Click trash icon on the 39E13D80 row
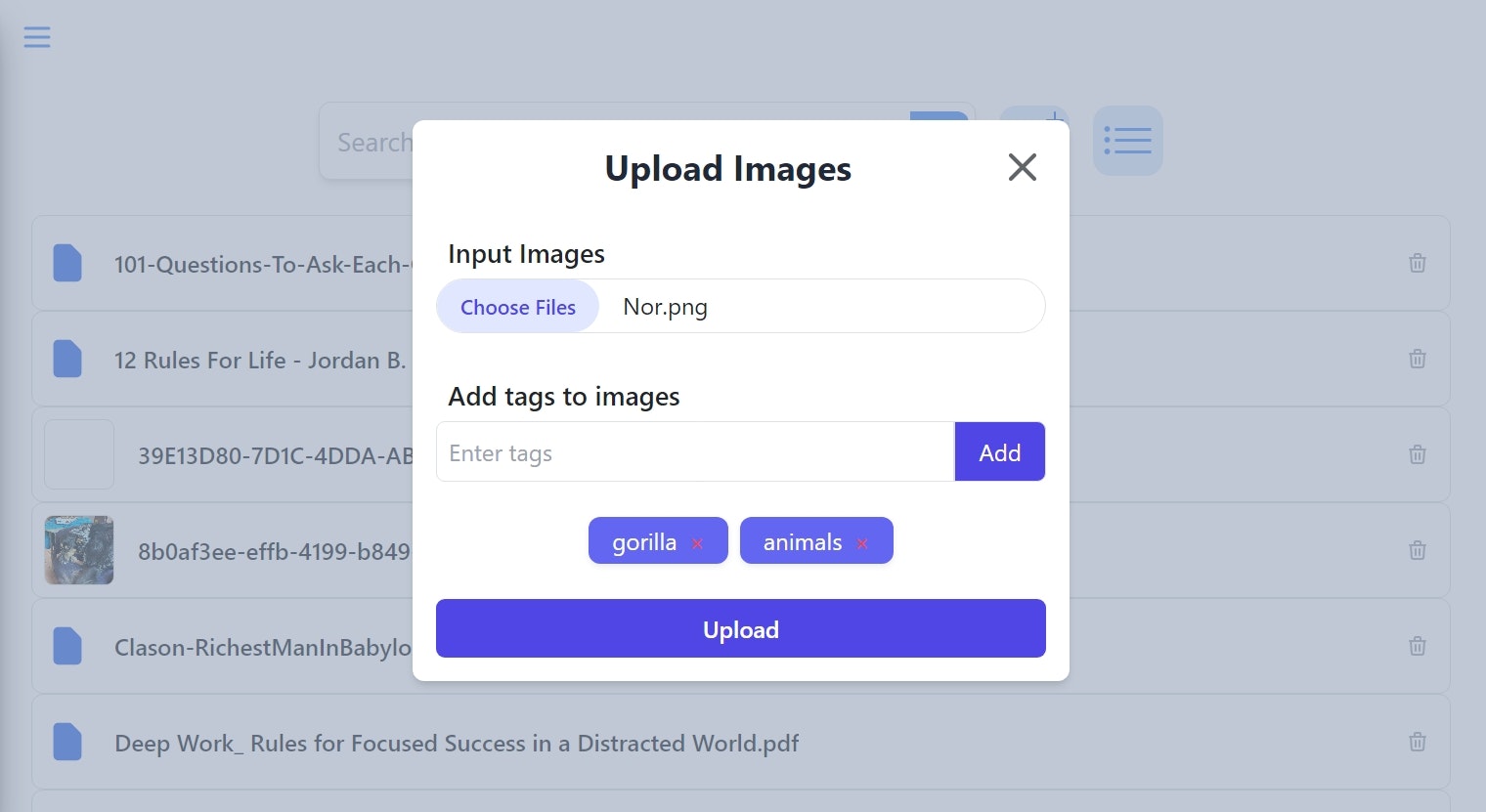This screenshot has height=812, width=1486. click(x=1417, y=454)
